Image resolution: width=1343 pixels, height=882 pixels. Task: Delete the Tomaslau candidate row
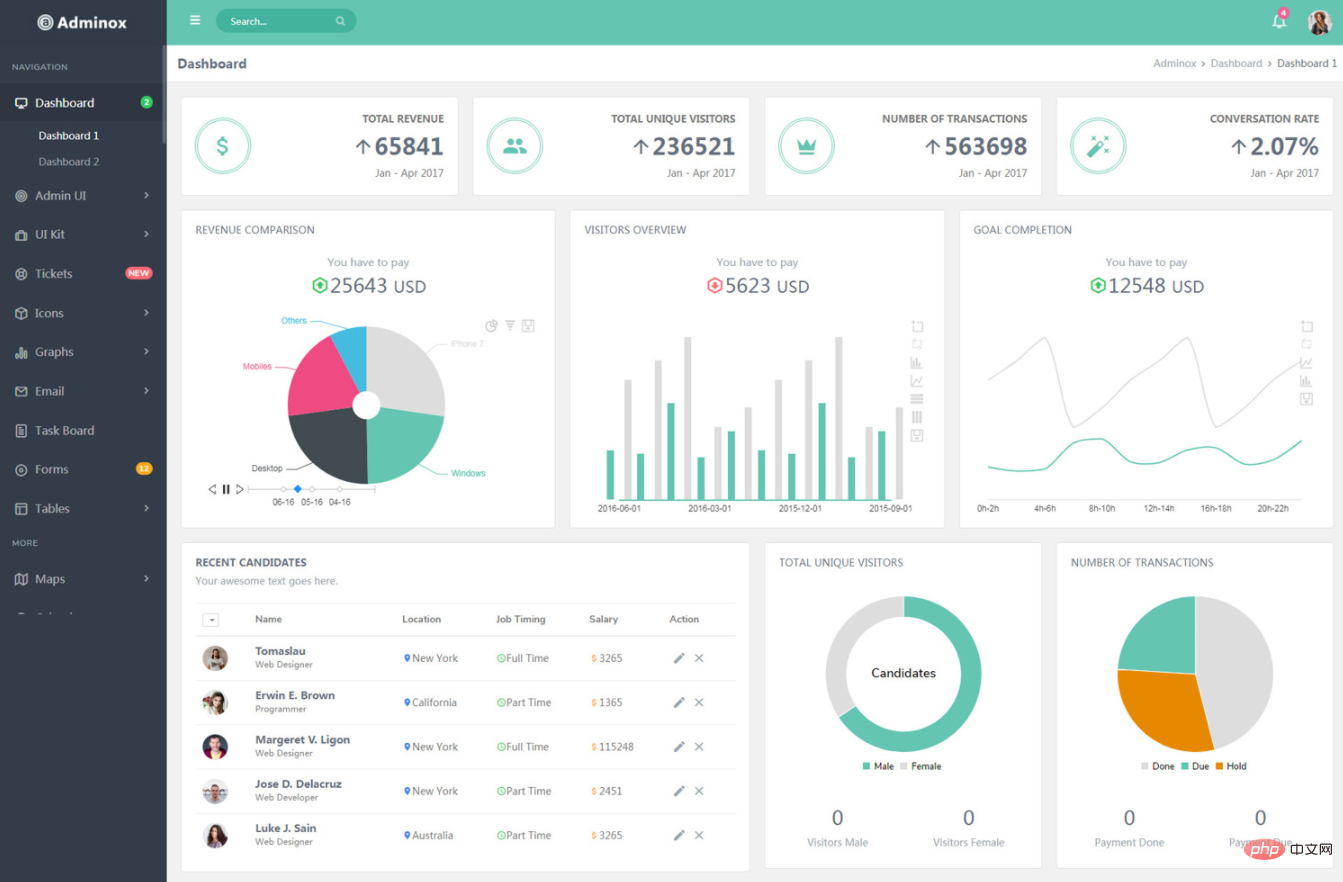[699, 658]
